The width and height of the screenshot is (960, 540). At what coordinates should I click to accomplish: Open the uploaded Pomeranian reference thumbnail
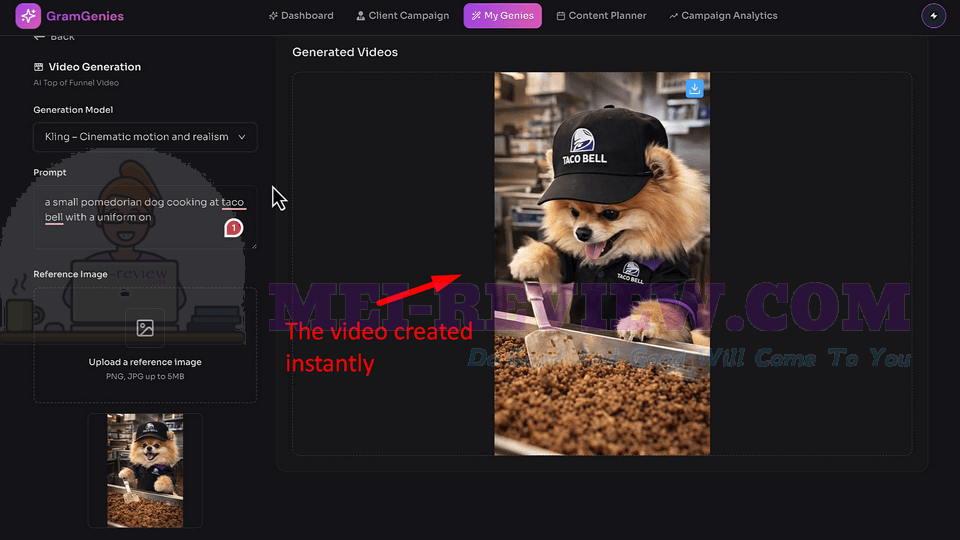point(145,470)
